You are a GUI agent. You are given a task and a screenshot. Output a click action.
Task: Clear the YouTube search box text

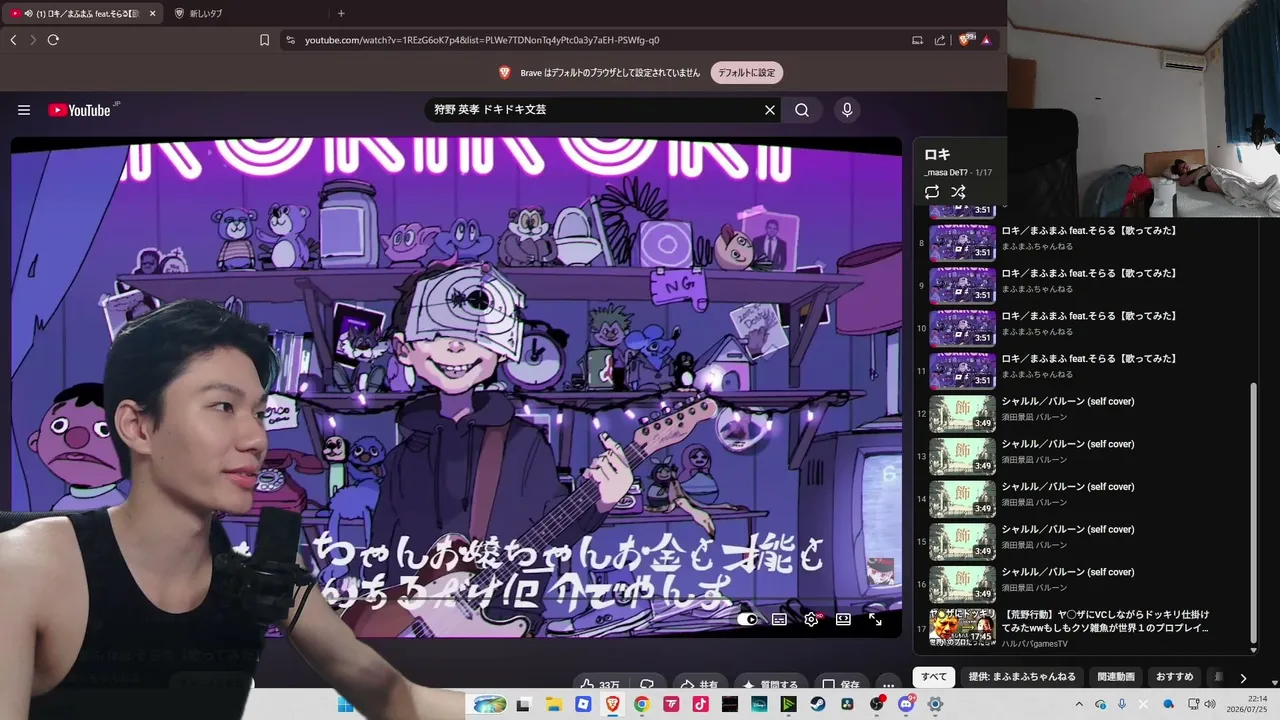coord(770,110)
